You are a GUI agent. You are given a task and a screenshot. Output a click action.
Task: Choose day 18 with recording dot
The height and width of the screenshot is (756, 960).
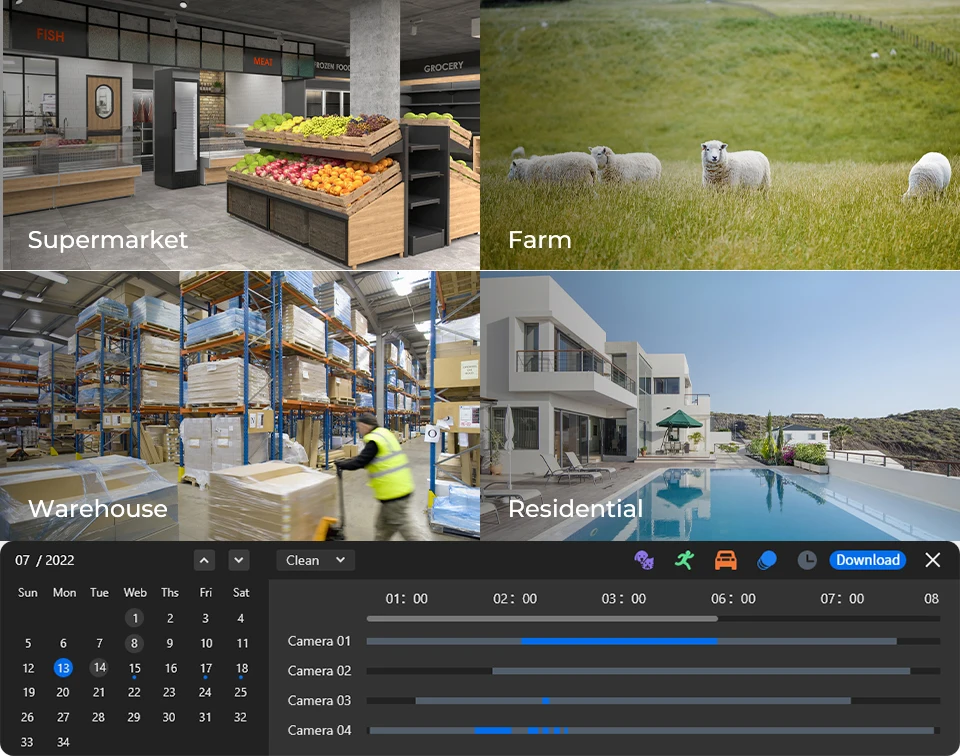click(242, 668)
